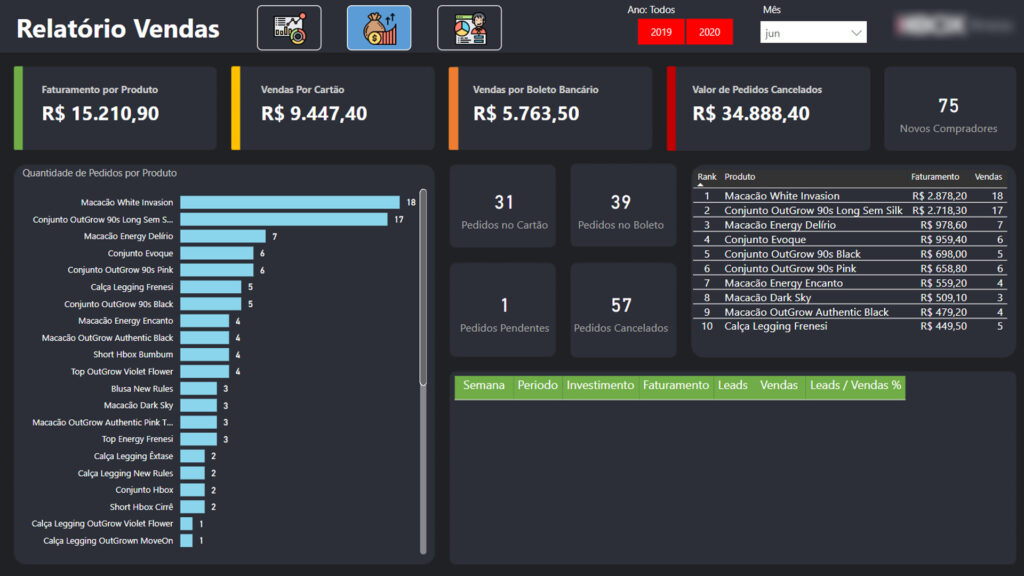Click the Rank column sort arrow

[701, 185]
